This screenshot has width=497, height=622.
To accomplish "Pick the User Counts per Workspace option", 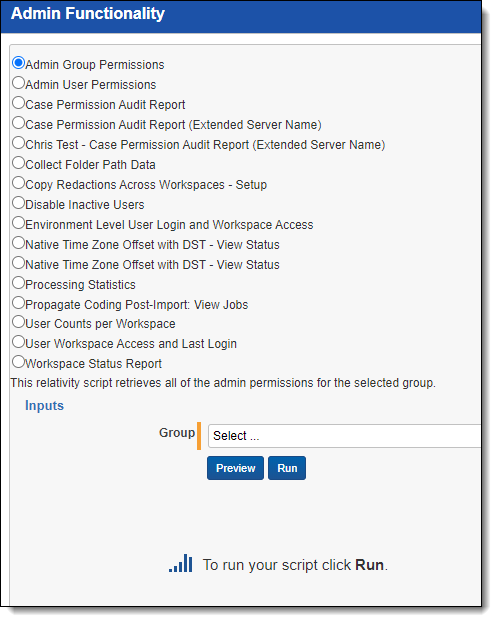I will (18, 322).
